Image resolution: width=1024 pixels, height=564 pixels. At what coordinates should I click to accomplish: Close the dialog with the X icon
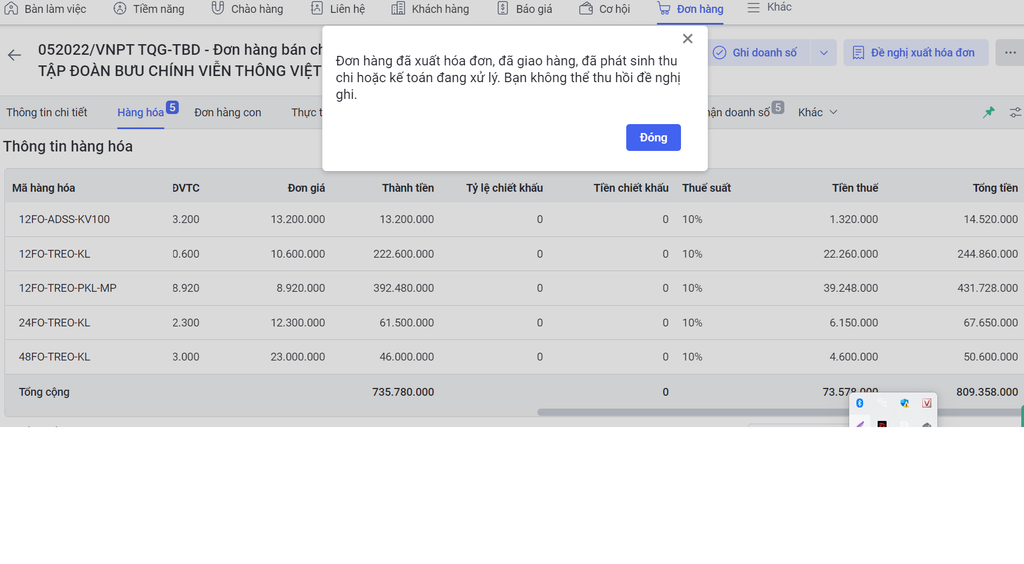687,39
